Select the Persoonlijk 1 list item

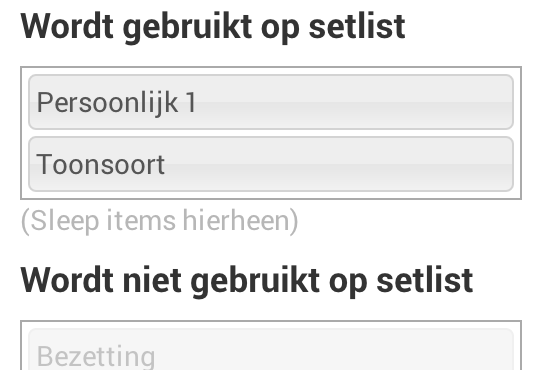(x=271, y=102)
